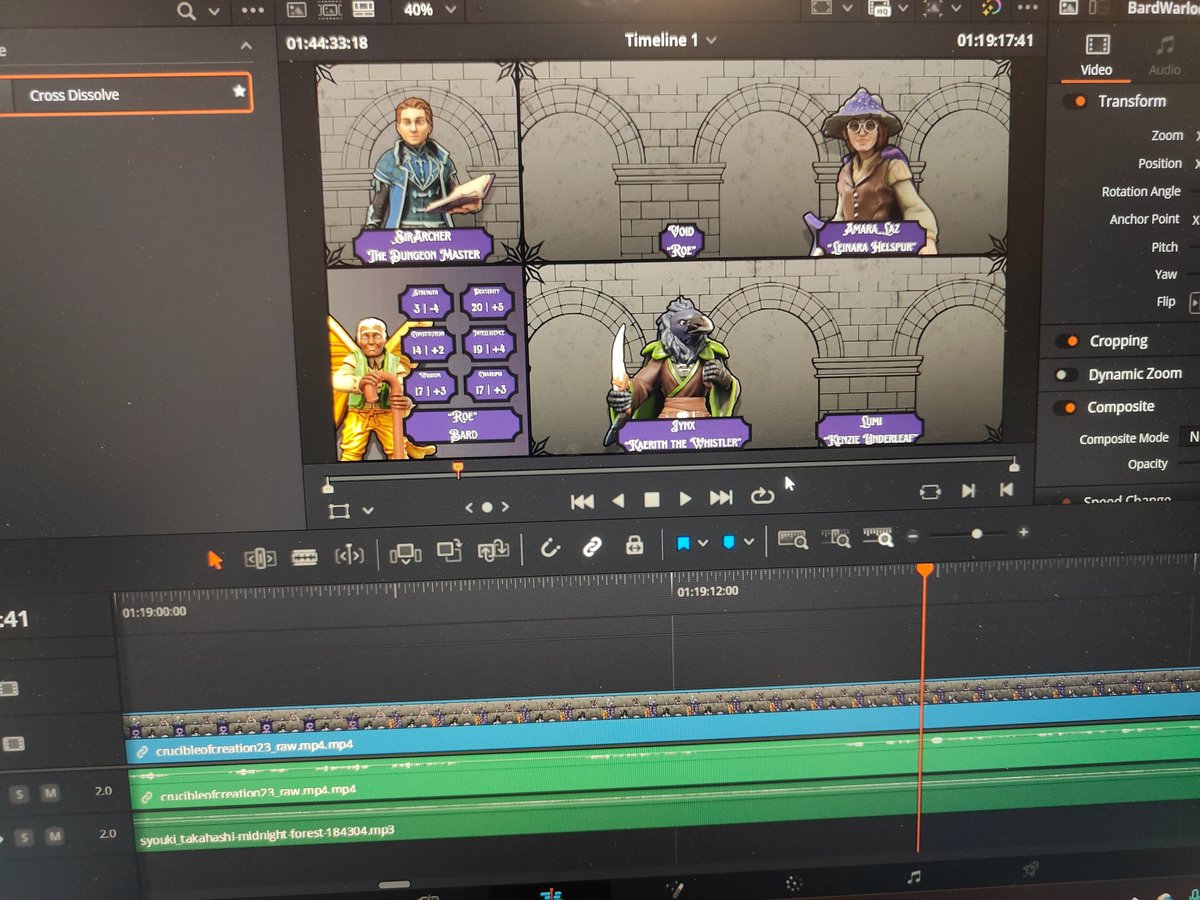This screenshot has height=900, width=1200.
Task: Open effects panel three-dot options menu
Action: tap(253, 10)
